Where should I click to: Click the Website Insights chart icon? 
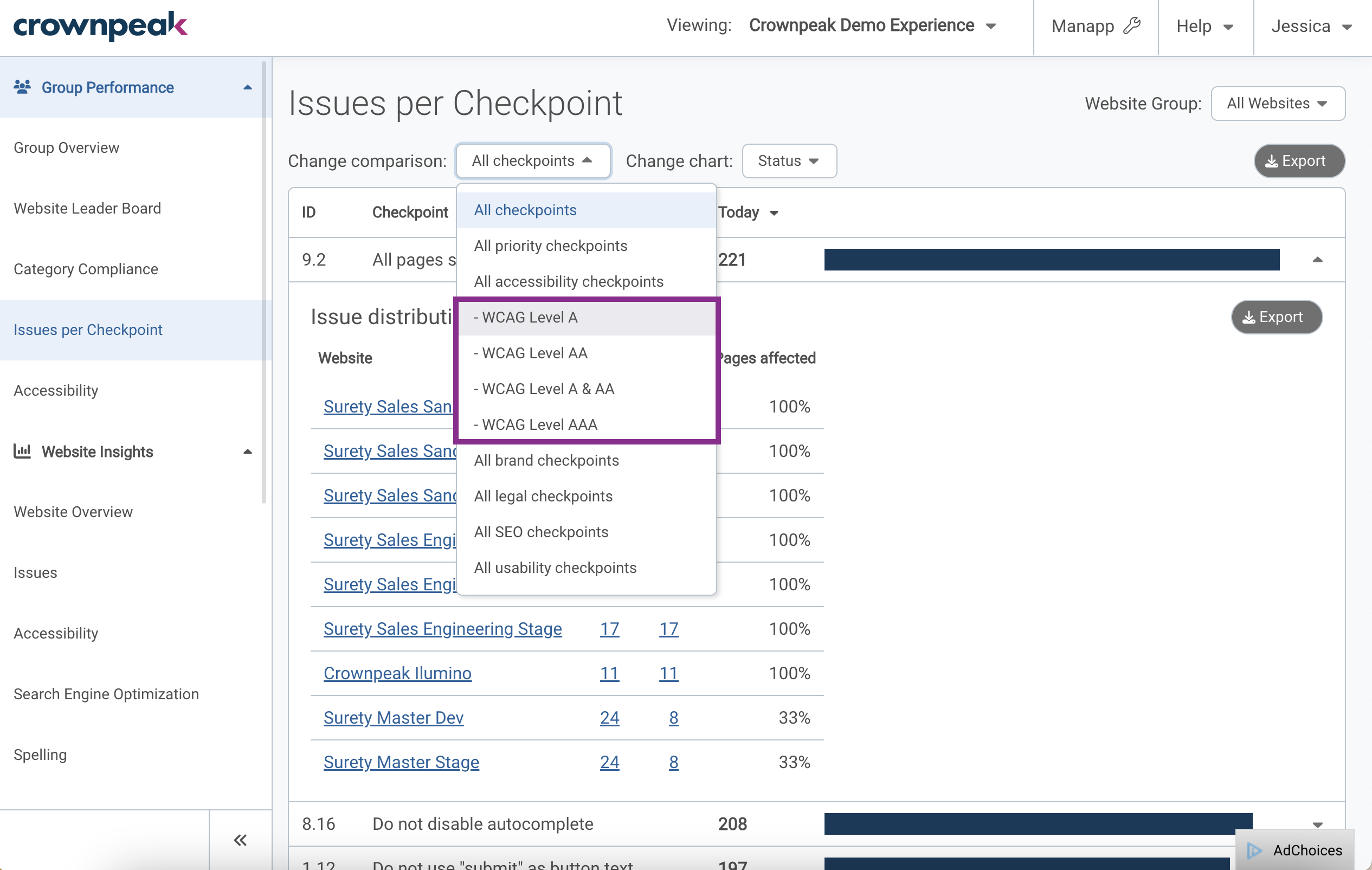(x=22, y=451)
